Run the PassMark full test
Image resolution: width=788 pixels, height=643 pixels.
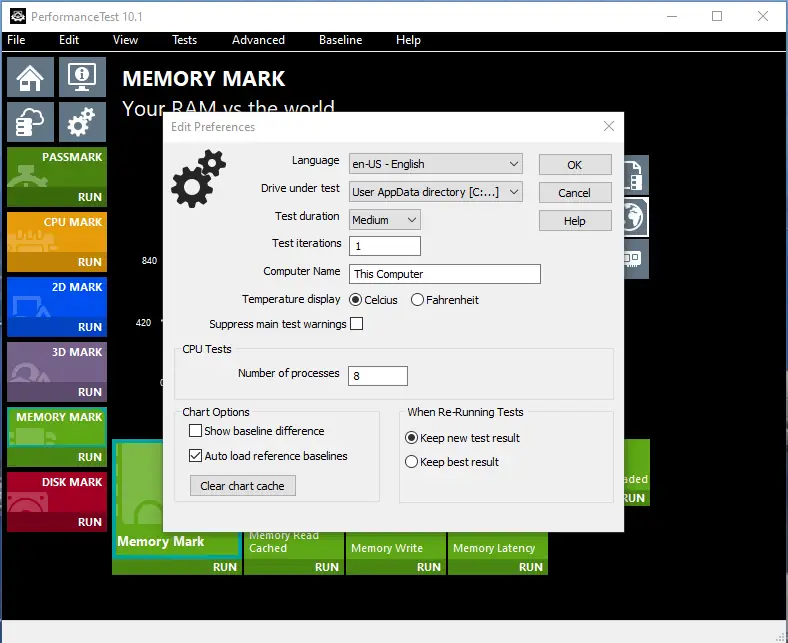point(89,197)
